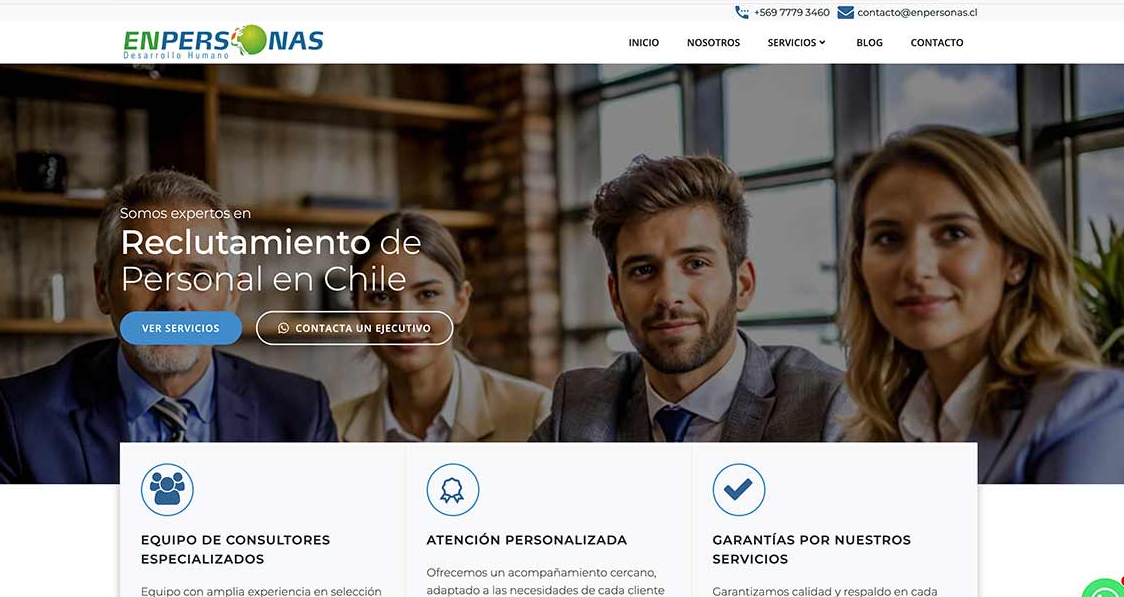Open the green WhatsApp chat bubble
1124x597 pixels.
pyautogui.click(x=1104, y=589)
